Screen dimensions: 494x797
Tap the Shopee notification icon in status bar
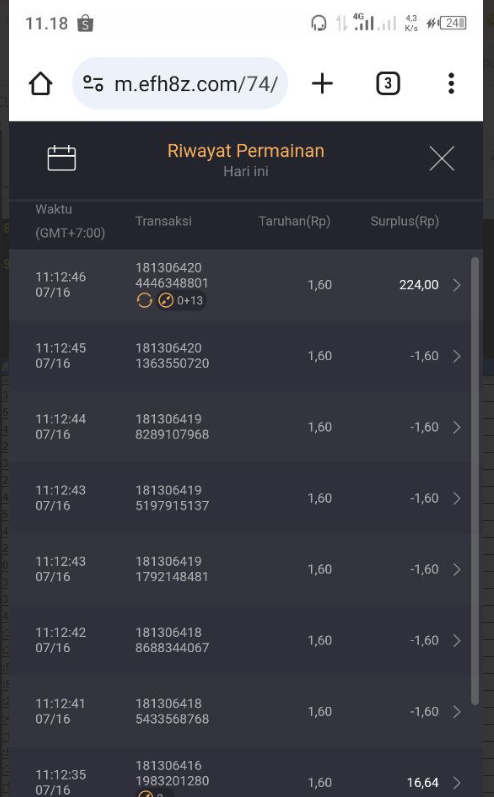click(85, 23)
